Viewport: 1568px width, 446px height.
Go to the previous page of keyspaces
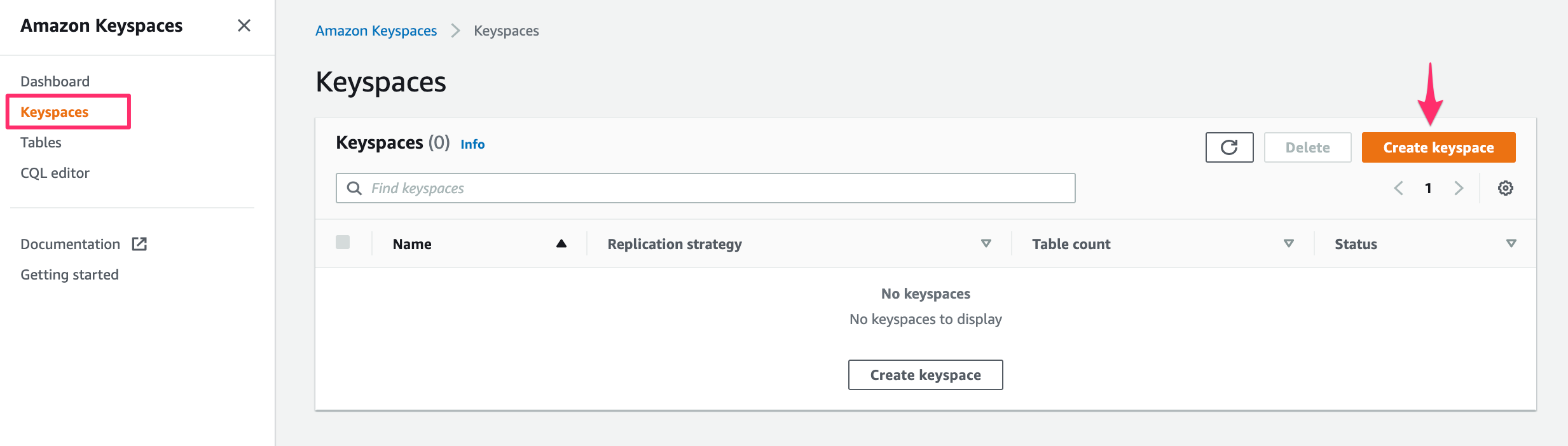[x=1399, y=188]
